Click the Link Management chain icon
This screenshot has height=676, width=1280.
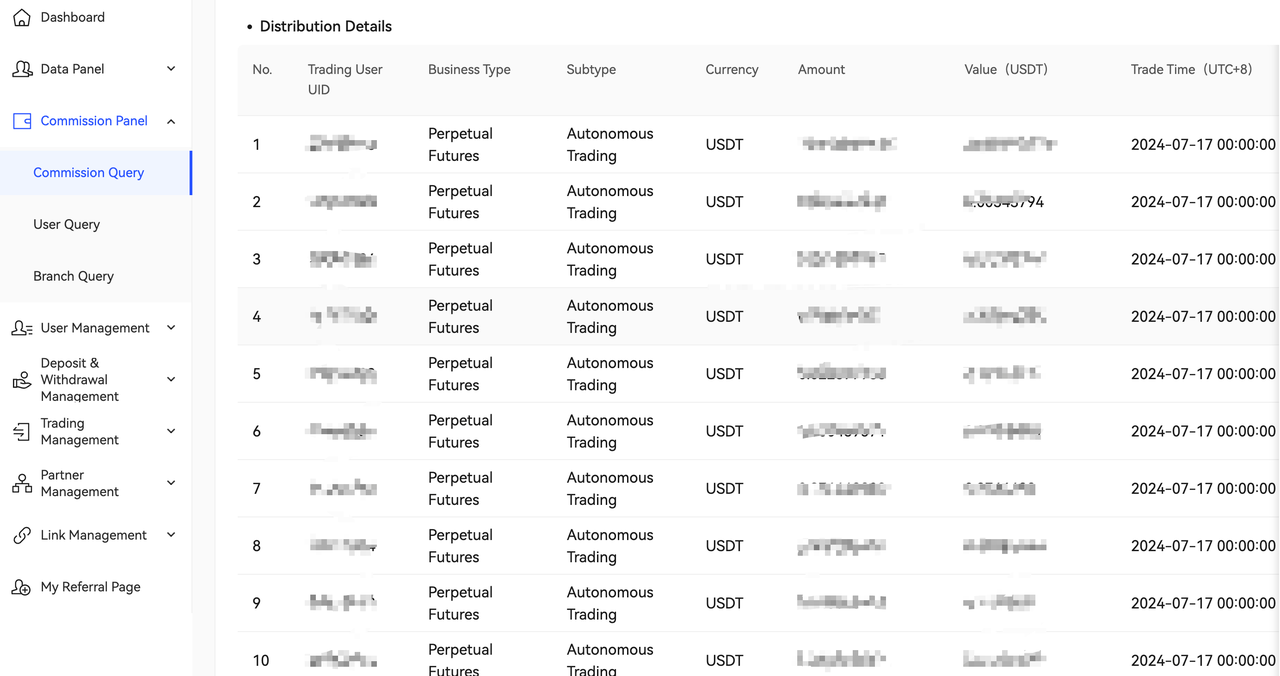(x=21, y=535)
